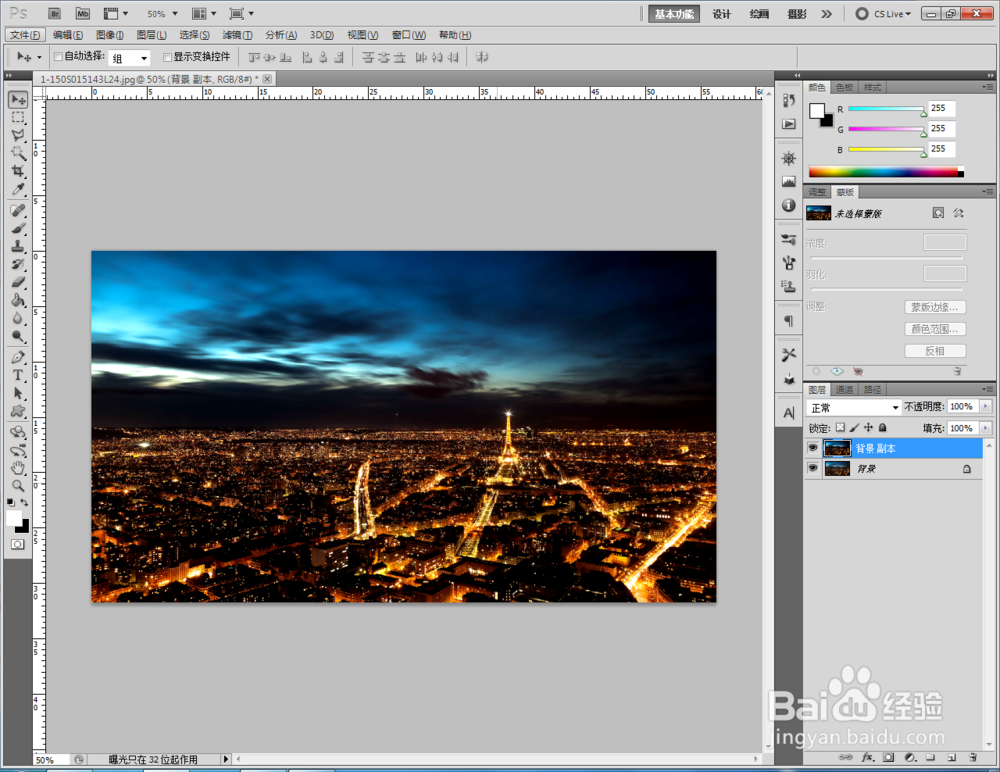Create a new layer from Layers panel
The height and width of the screenshot is (772, 1000).
tap(951, 757)
